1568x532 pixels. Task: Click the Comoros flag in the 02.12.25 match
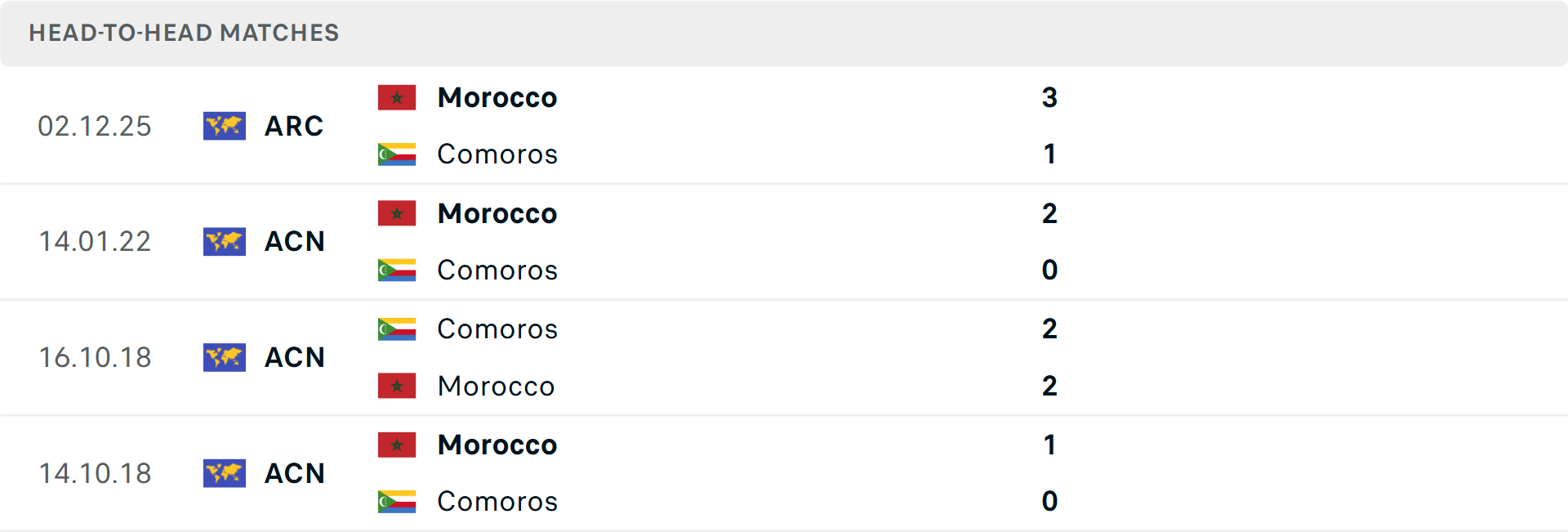(397, 154)
